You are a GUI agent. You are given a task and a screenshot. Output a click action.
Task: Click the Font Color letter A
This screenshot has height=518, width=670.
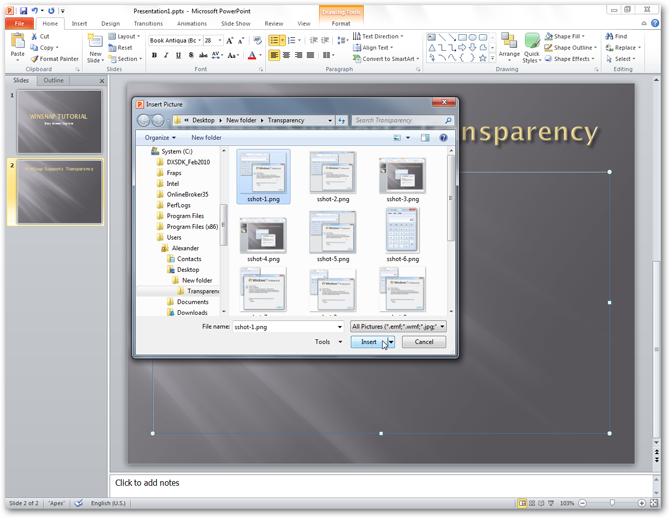(x=252, y=55)
